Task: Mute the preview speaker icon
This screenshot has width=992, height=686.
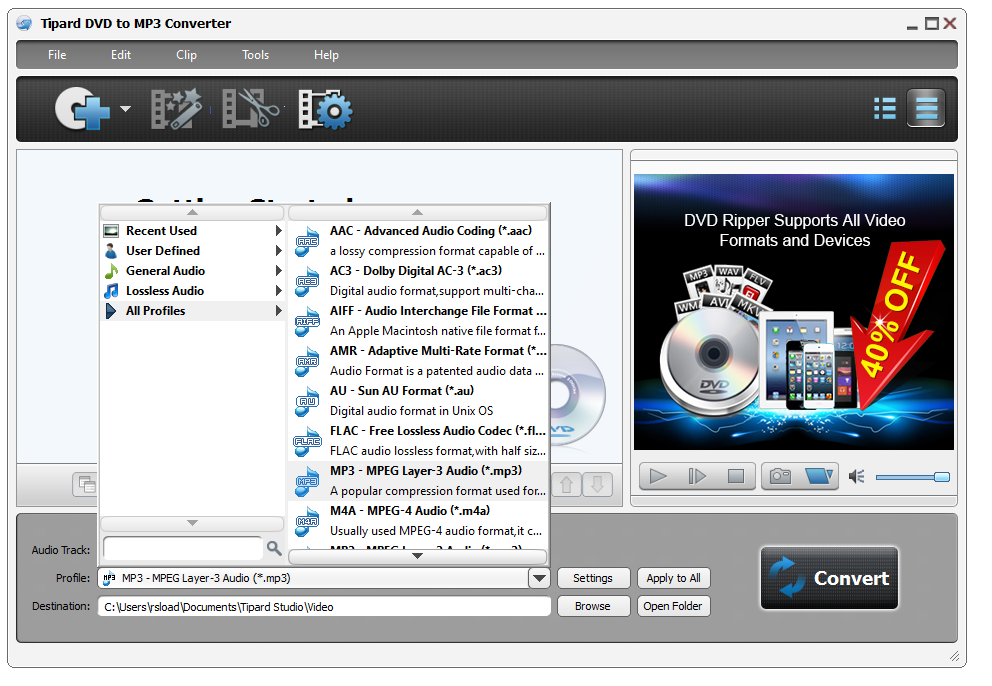Action: [x=857, y=477]
